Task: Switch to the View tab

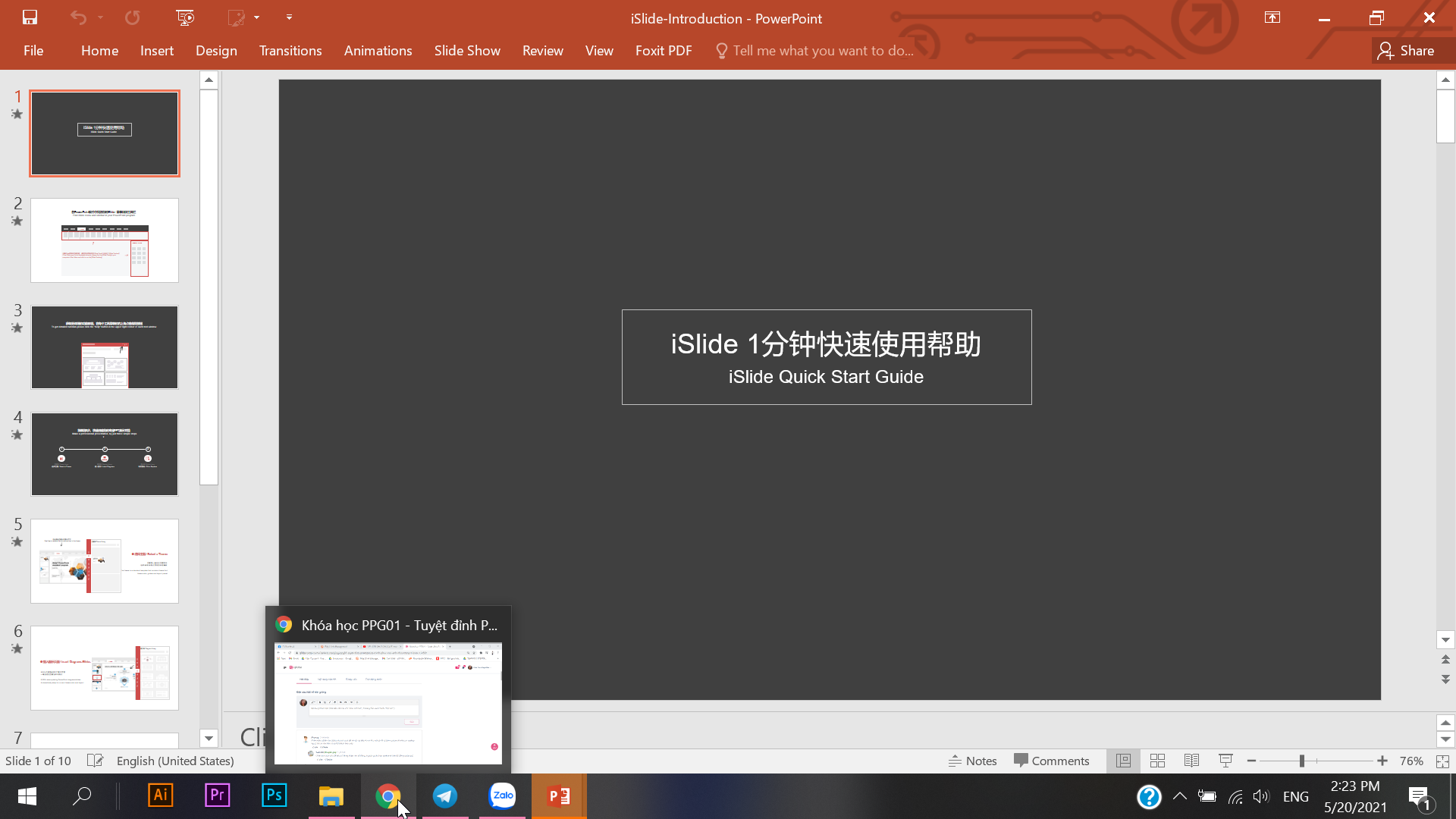Action: [x=599, y=51]
